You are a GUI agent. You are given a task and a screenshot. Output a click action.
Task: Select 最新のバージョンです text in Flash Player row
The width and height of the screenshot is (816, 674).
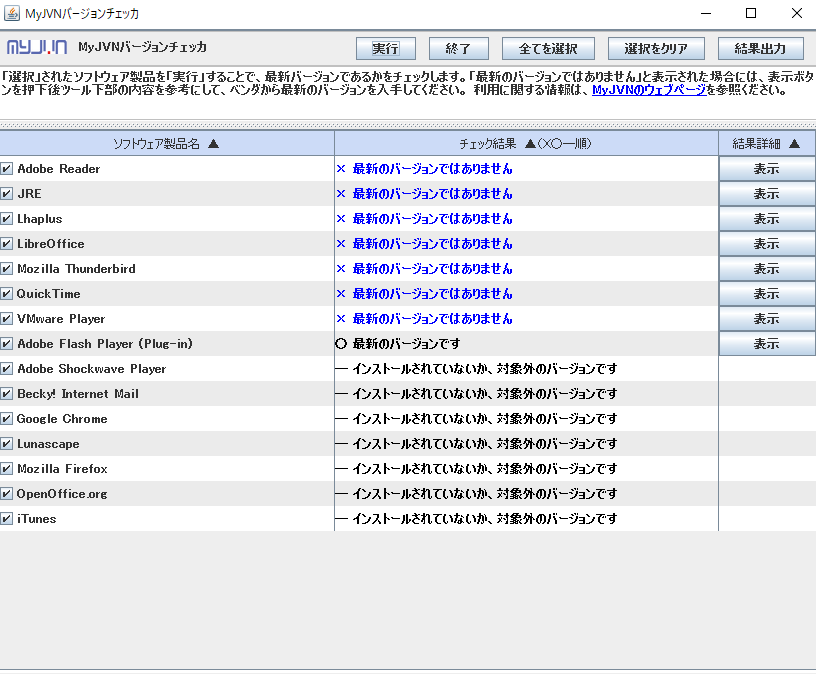pos(406,344)
